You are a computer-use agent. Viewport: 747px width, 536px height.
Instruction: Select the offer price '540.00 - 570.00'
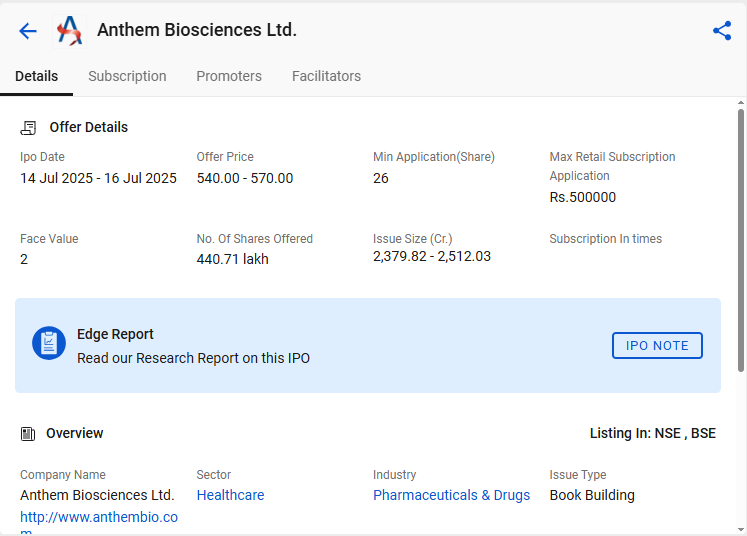click(245, 178)
